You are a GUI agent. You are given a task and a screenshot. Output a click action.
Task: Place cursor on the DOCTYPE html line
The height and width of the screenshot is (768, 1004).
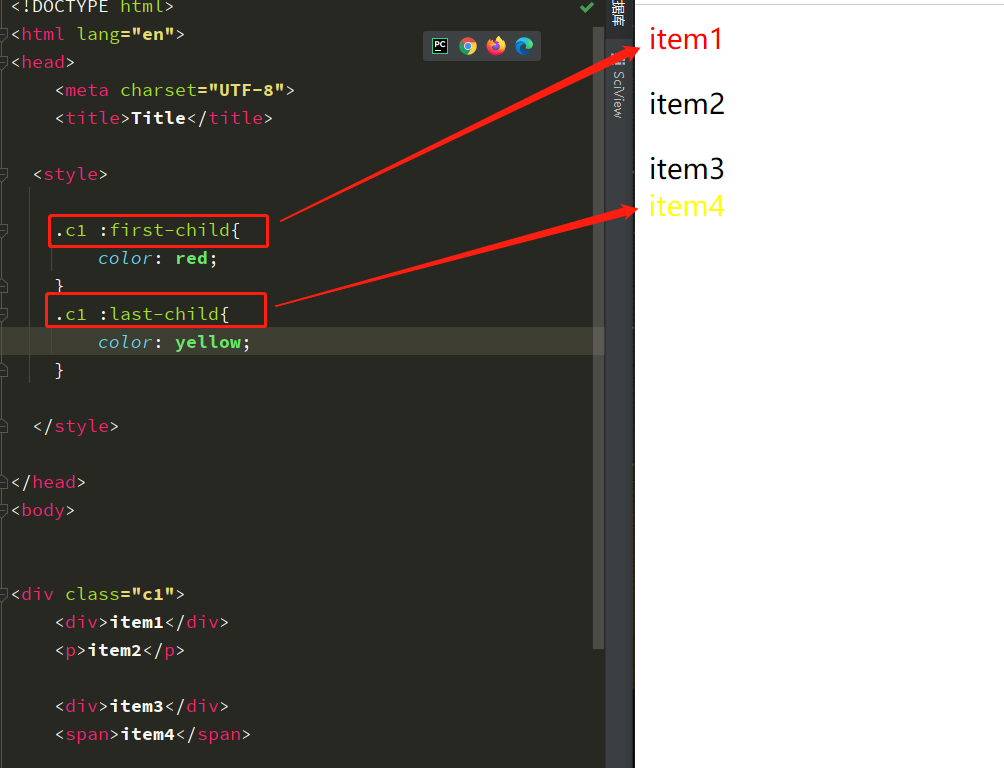(x=92, y=7)
